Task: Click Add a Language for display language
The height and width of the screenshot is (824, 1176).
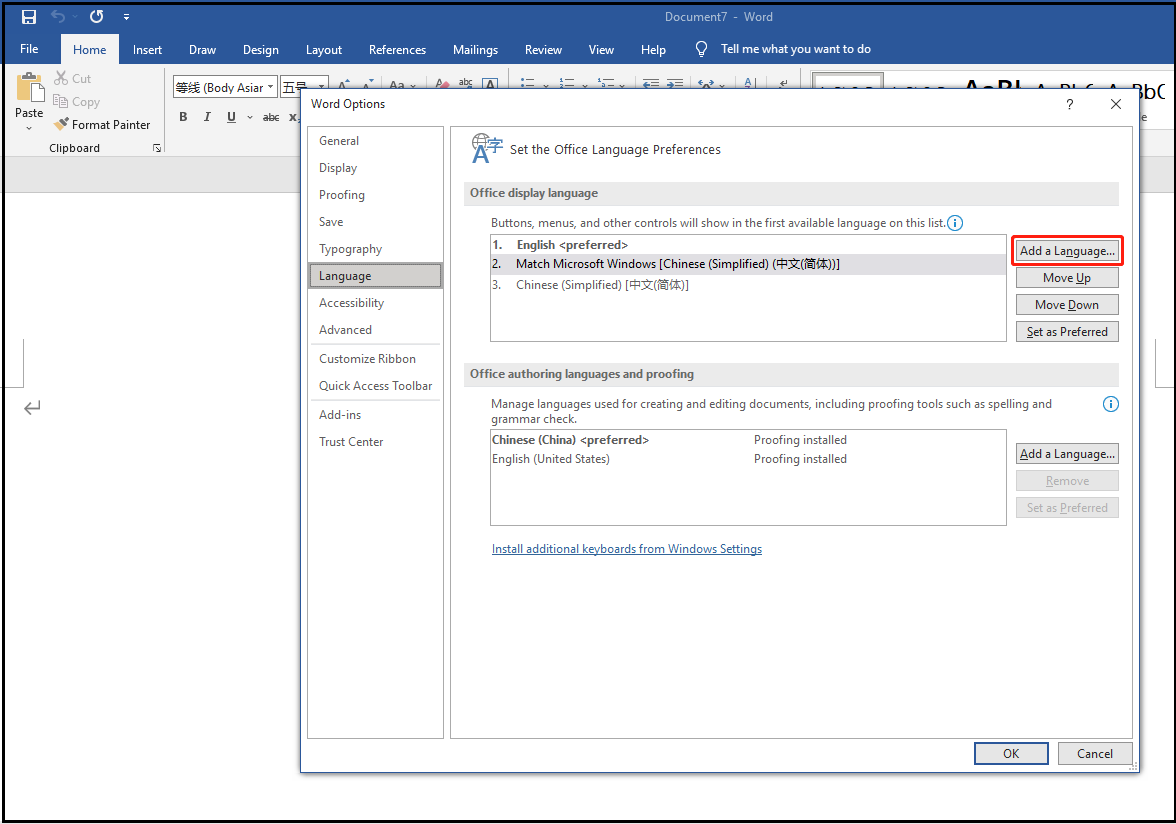Action: (1067, 250)
